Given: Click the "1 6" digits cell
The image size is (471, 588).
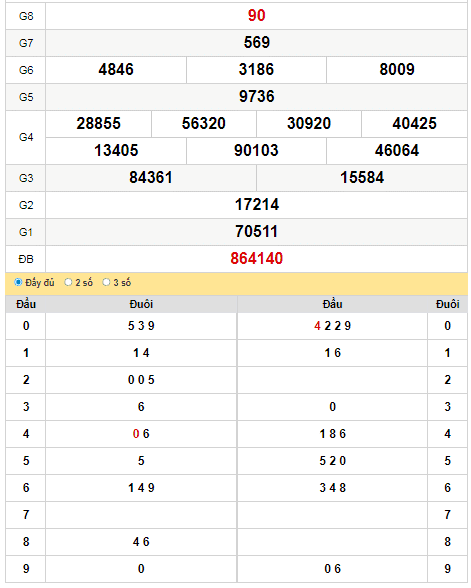Looking at the screenshot, I should pos(332,353).
